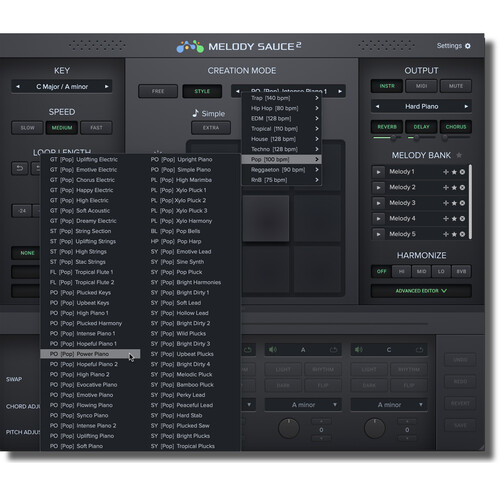Select MUTE output mode
Screen dimensions: 500x500
click(456, 86)
